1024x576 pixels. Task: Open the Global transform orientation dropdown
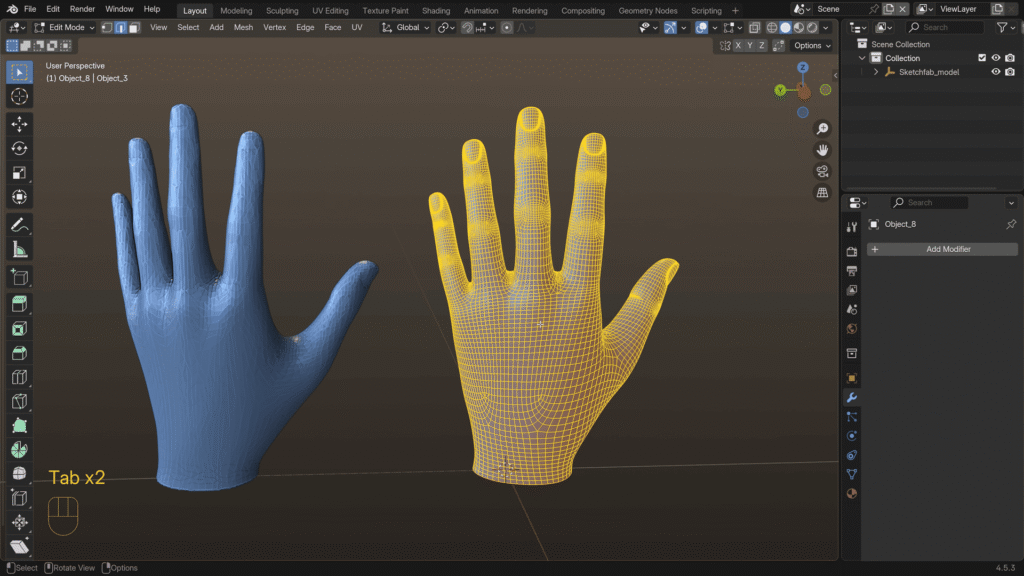[x=407, y=27]
